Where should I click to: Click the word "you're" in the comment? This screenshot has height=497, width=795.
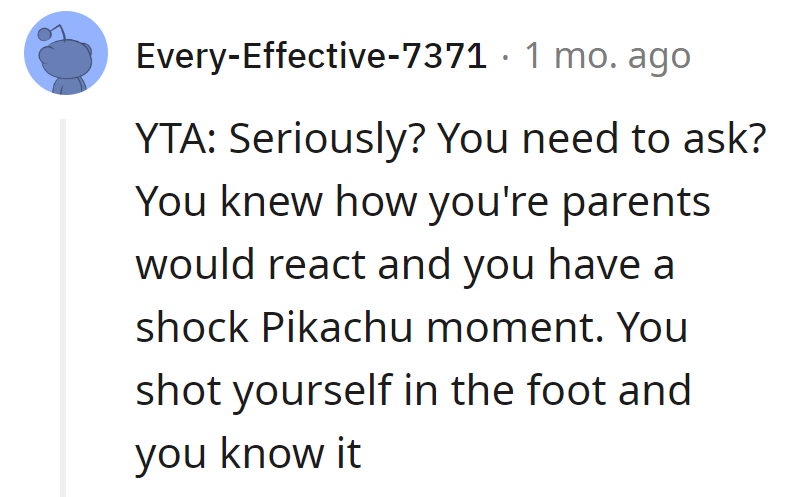tap(489, 203)
